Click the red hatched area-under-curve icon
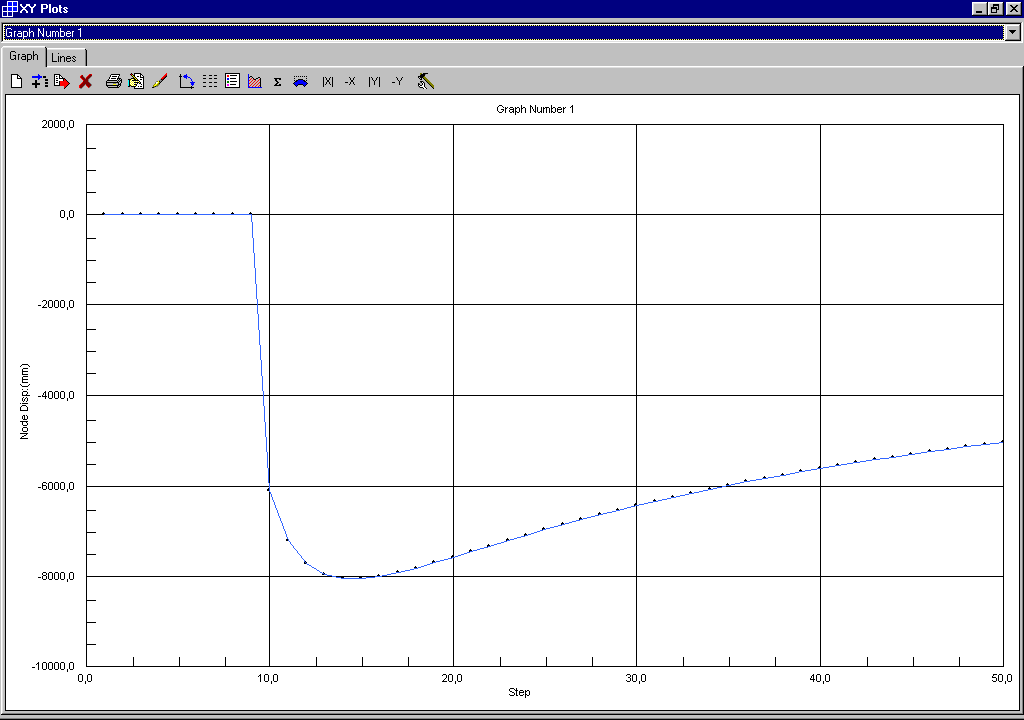Screen dimensions: 1024x720 coord(255,81)
